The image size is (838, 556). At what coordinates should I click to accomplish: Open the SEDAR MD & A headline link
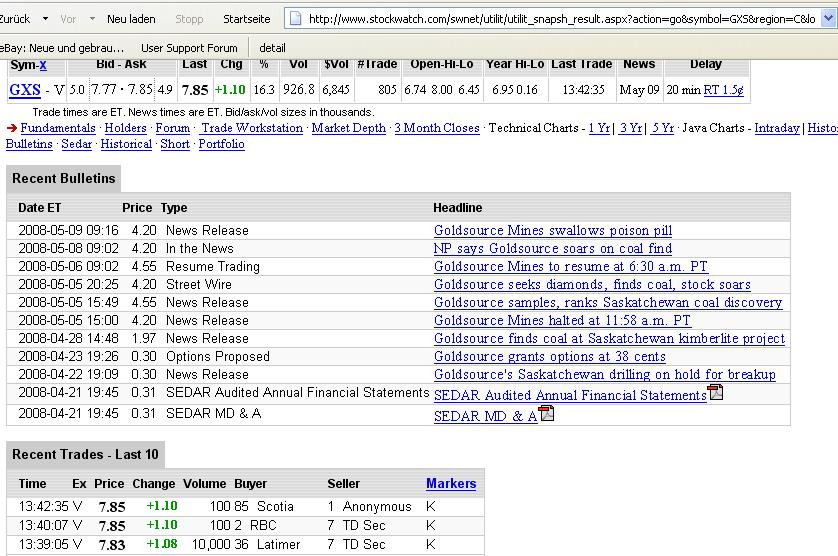click(485, 416)
